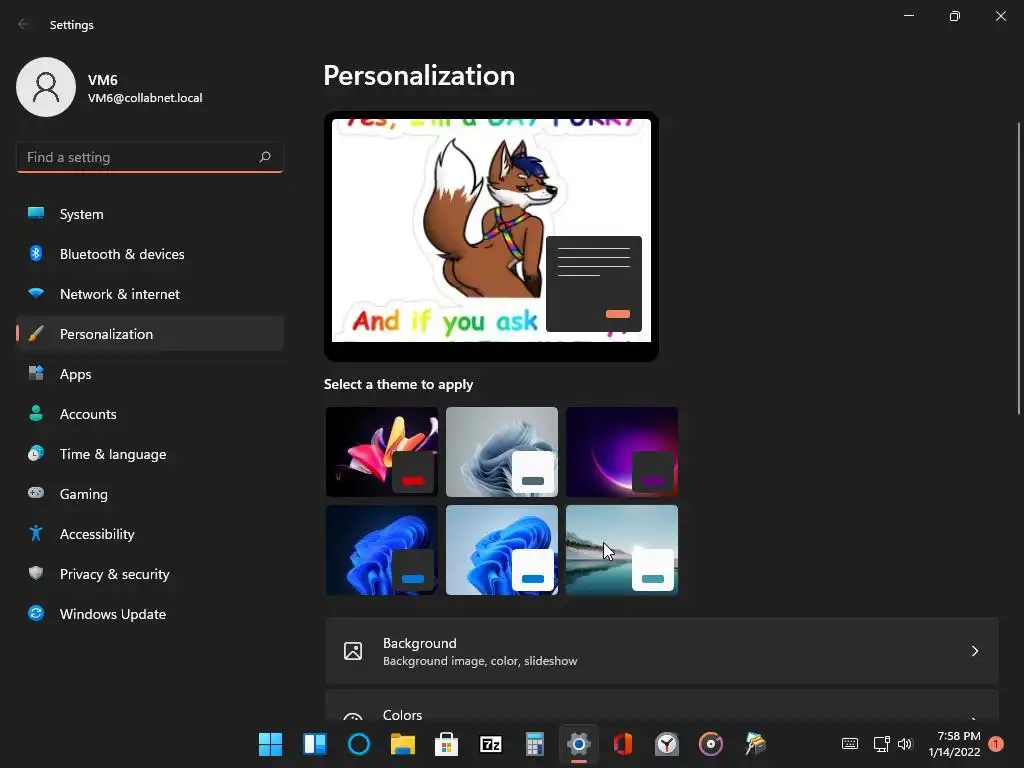Viewport: 1024px width, 768px height.
Task: Open Office from the taskbar
Action: [623, 744]
